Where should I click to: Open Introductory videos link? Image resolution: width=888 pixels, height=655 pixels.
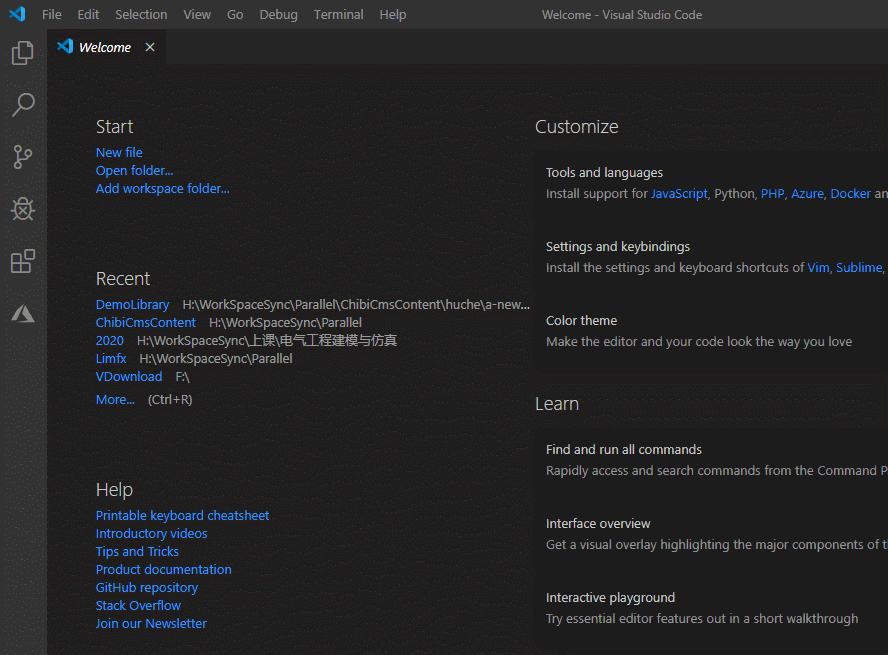coord(151,534)
